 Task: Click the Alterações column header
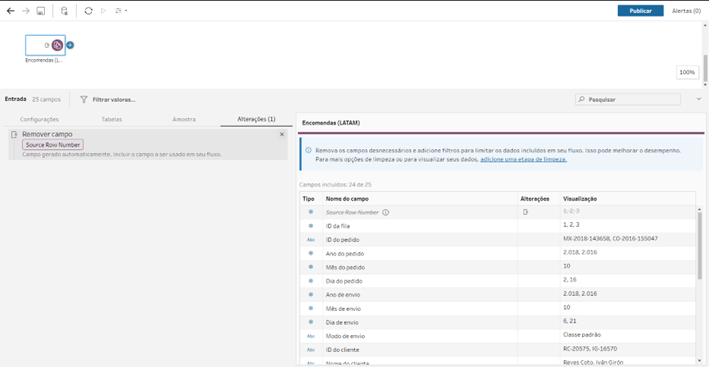pos(535,199)
